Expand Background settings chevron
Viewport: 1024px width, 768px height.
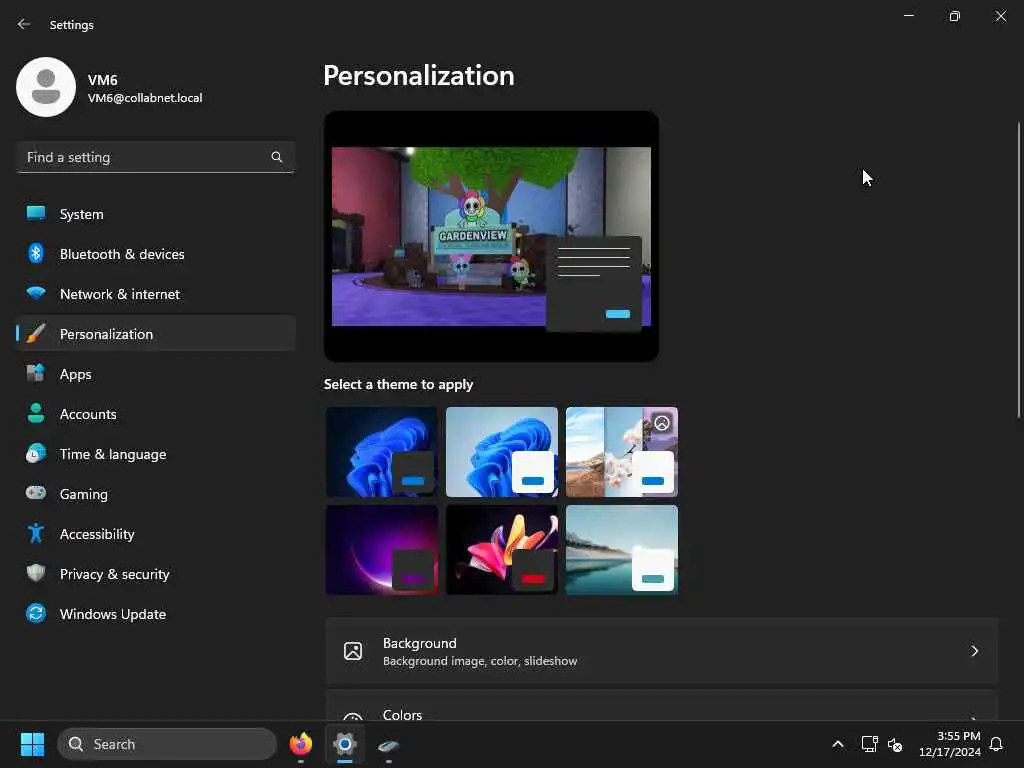click(974, 651)
